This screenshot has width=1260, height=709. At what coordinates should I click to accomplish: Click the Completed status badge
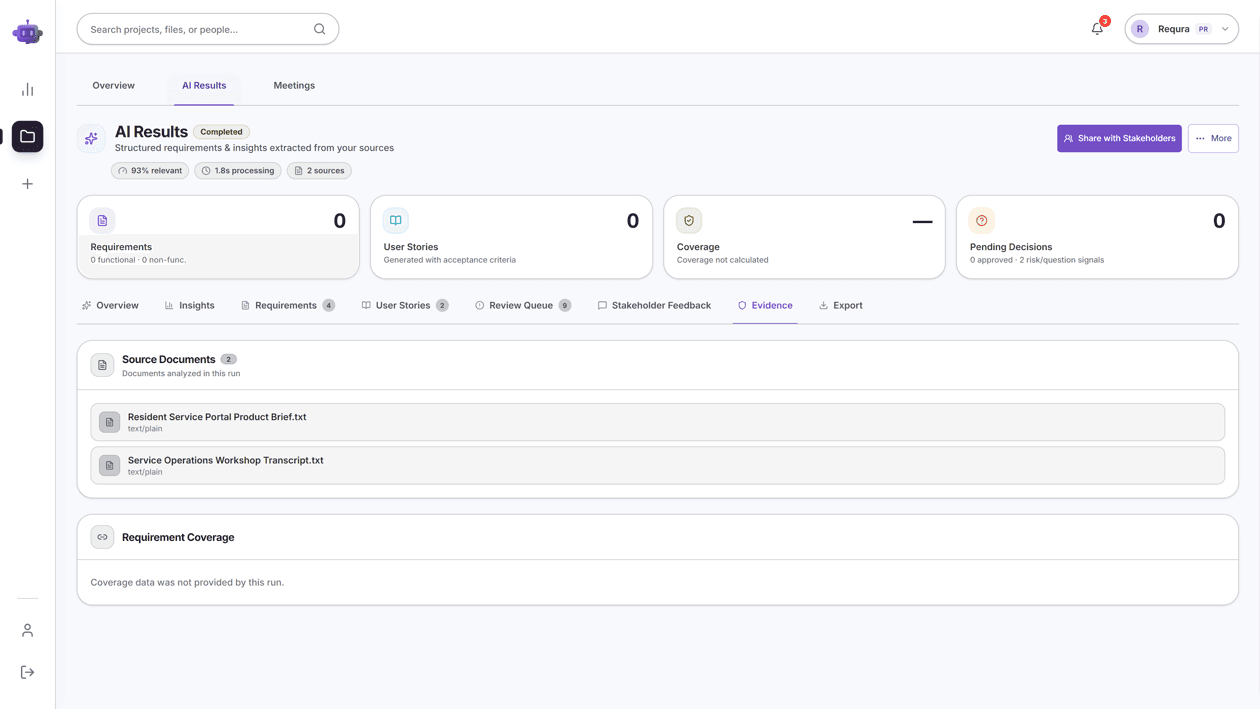(x=221, y=132)
